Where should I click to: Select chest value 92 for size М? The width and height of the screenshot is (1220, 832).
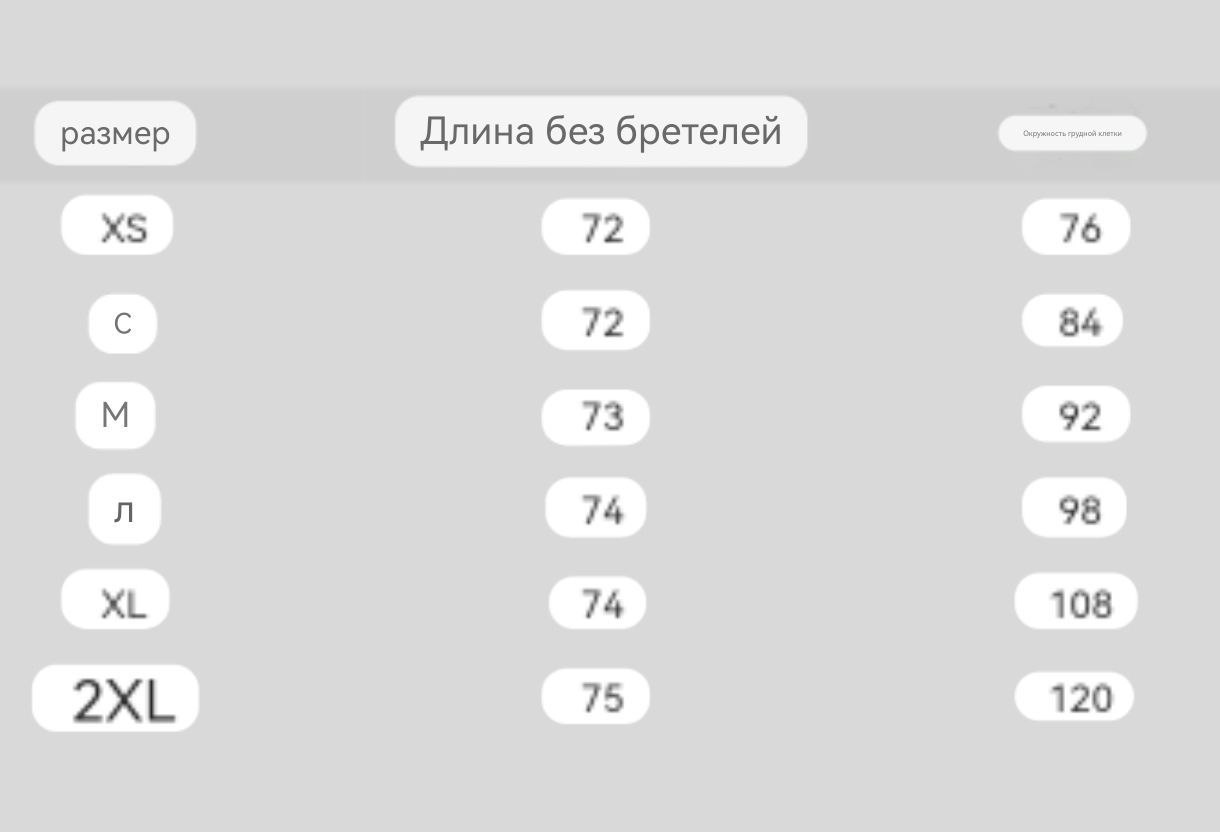coord(1076,415)
